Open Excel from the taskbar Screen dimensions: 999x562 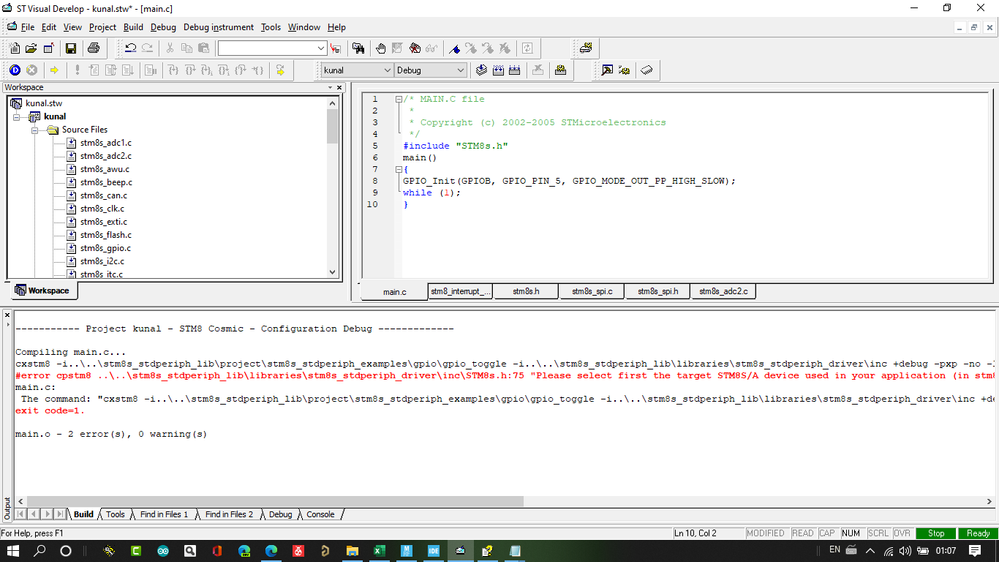point(380,551)
